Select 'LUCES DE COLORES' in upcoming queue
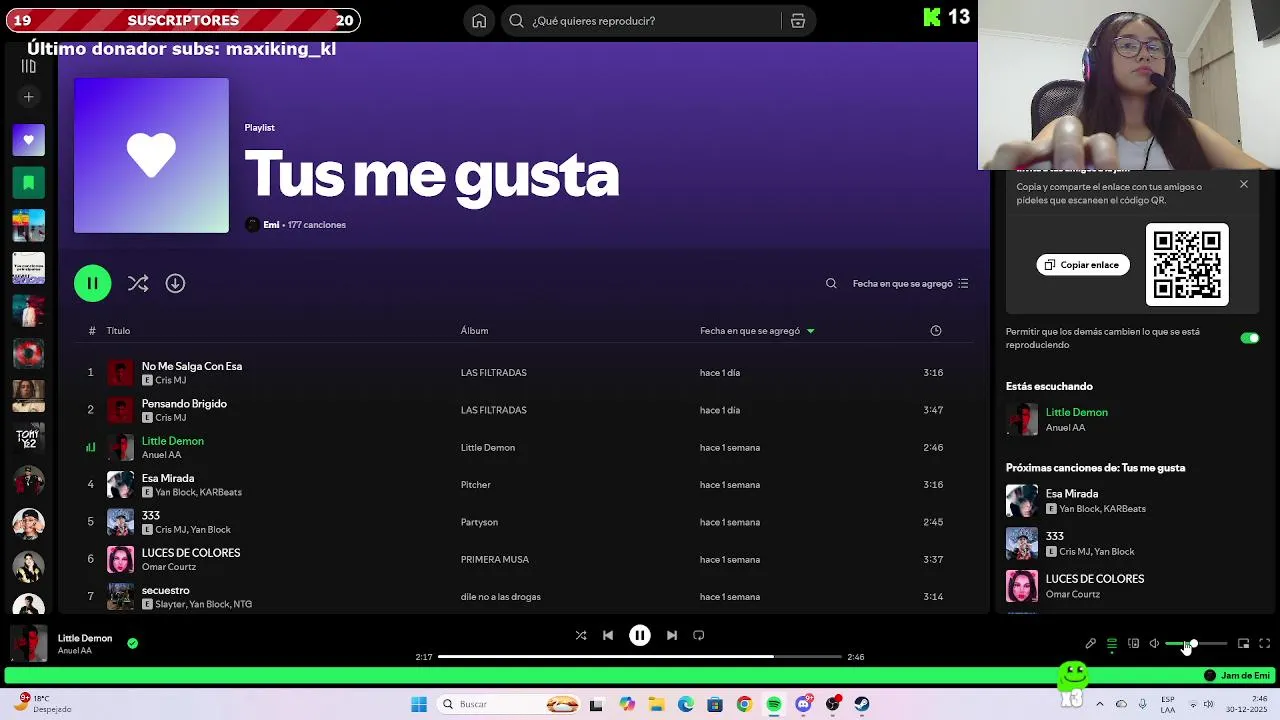Screen dimensions: 1280x720 point(1095,579)
